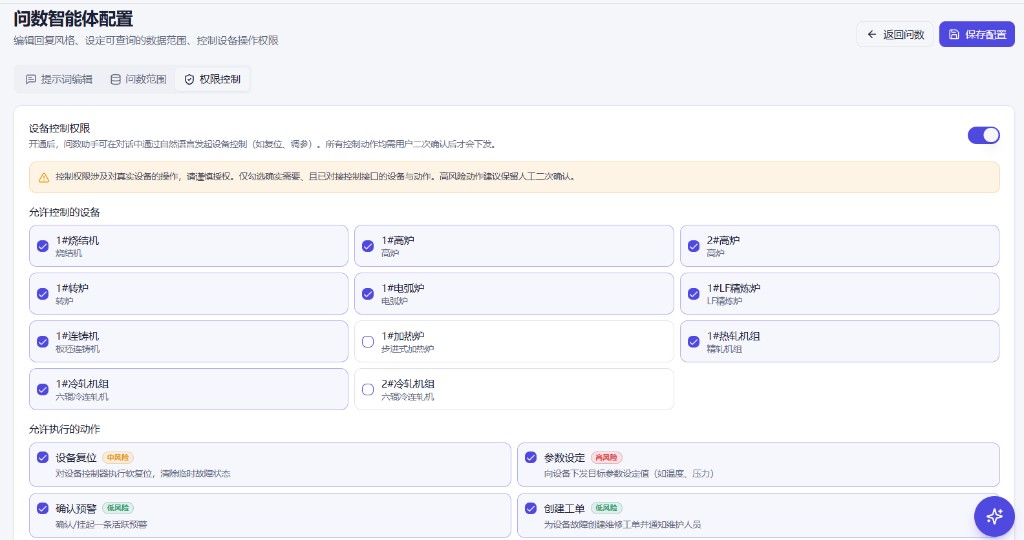Click the shield icon on 权限控制 tab

[x=189, y=80]
